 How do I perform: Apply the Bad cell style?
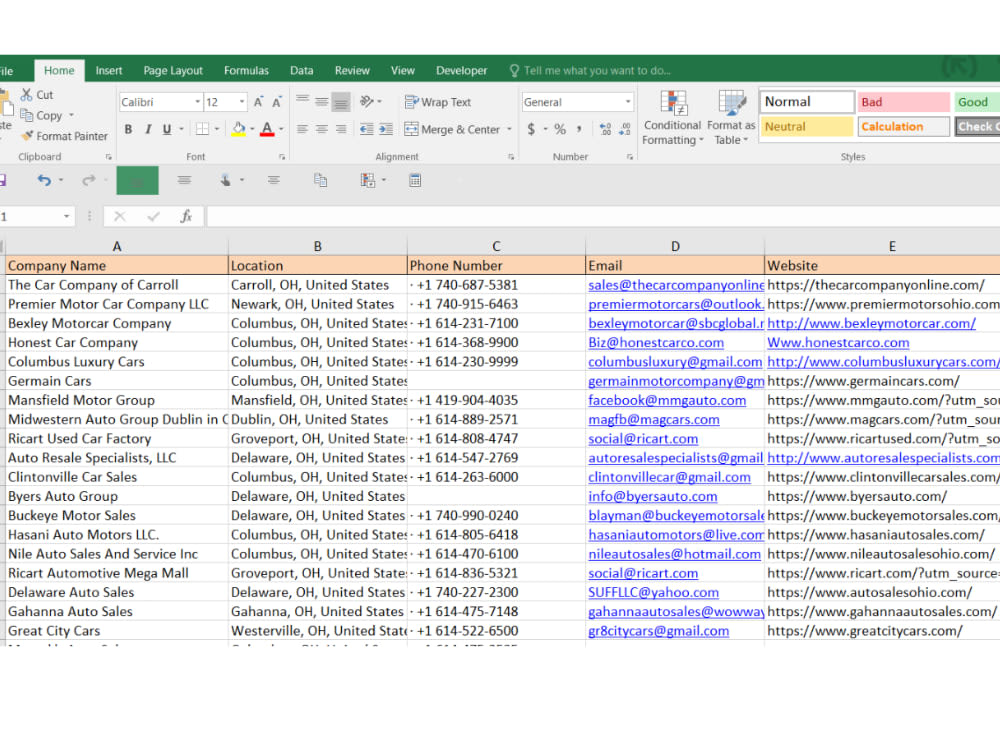click(904, 102)
